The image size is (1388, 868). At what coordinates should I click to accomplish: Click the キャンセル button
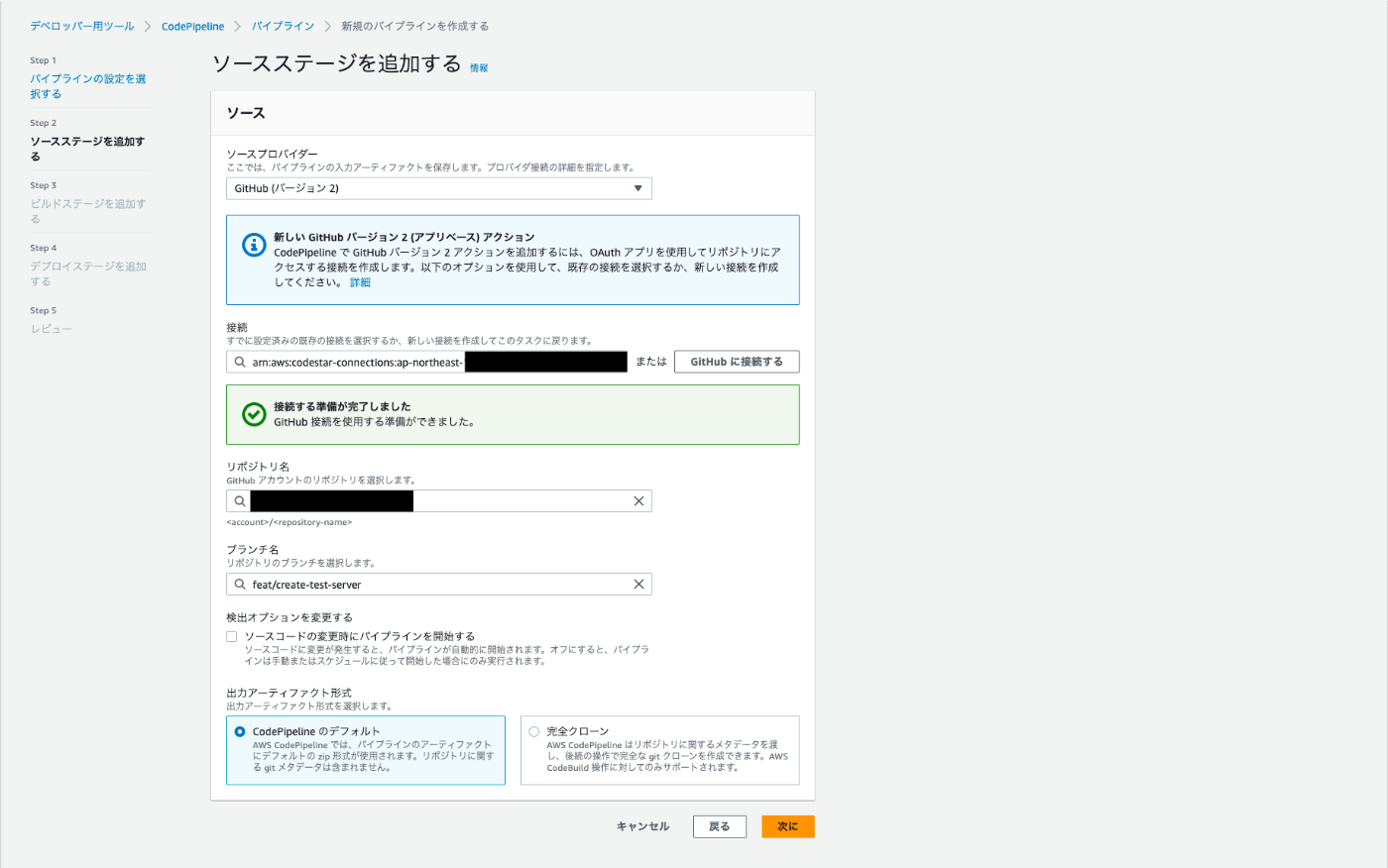point(642,826)
